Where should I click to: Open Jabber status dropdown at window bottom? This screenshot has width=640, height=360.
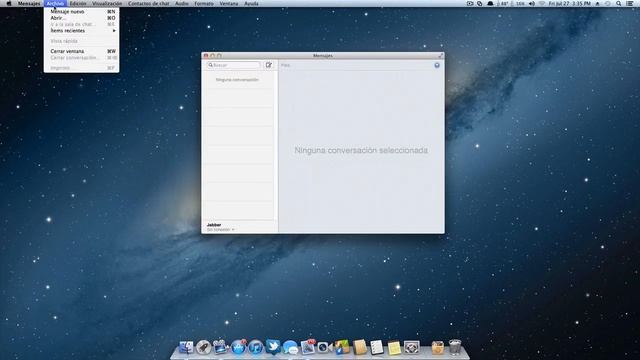220,230
